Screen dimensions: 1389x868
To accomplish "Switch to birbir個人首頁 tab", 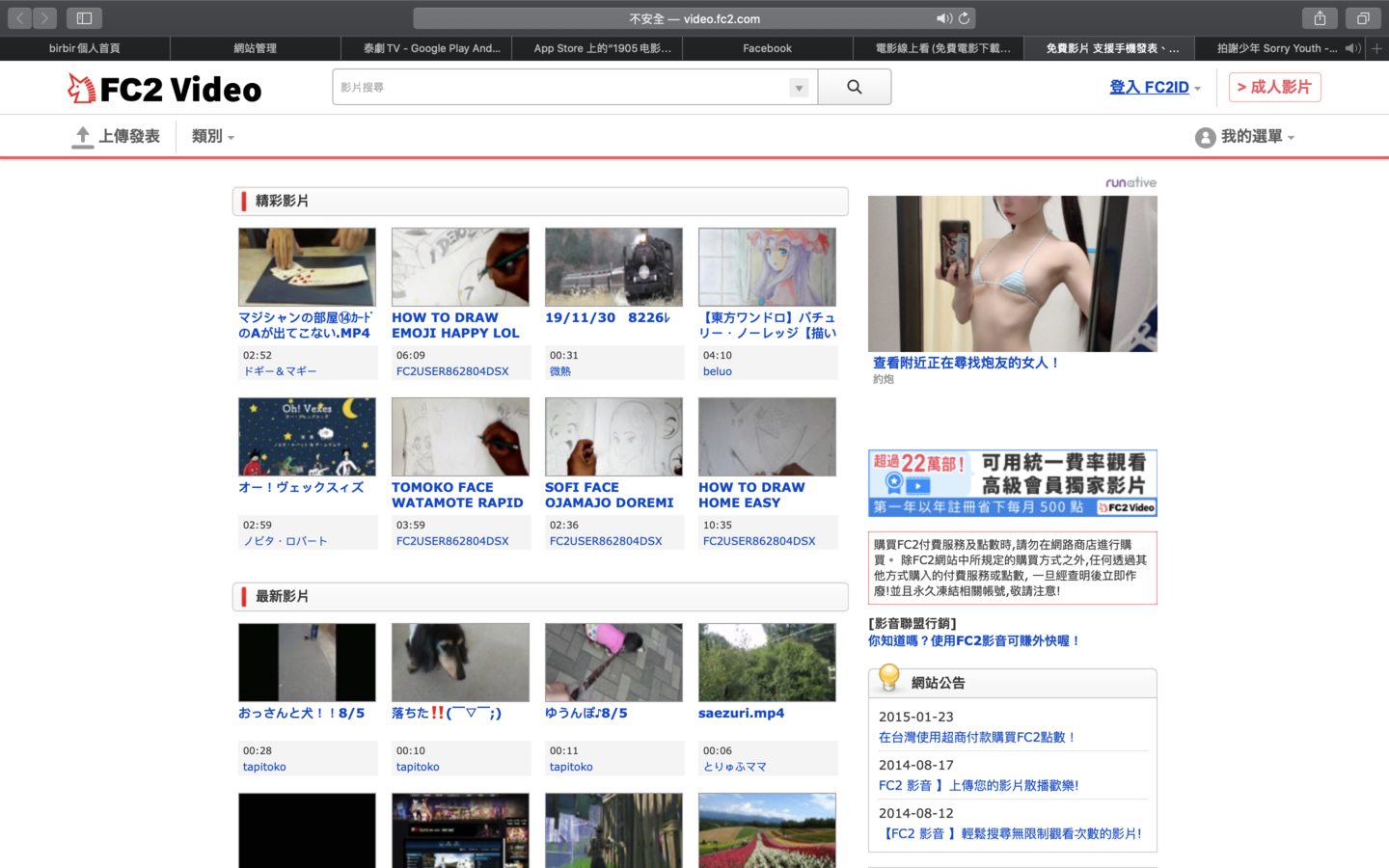I will pos(85,48).
